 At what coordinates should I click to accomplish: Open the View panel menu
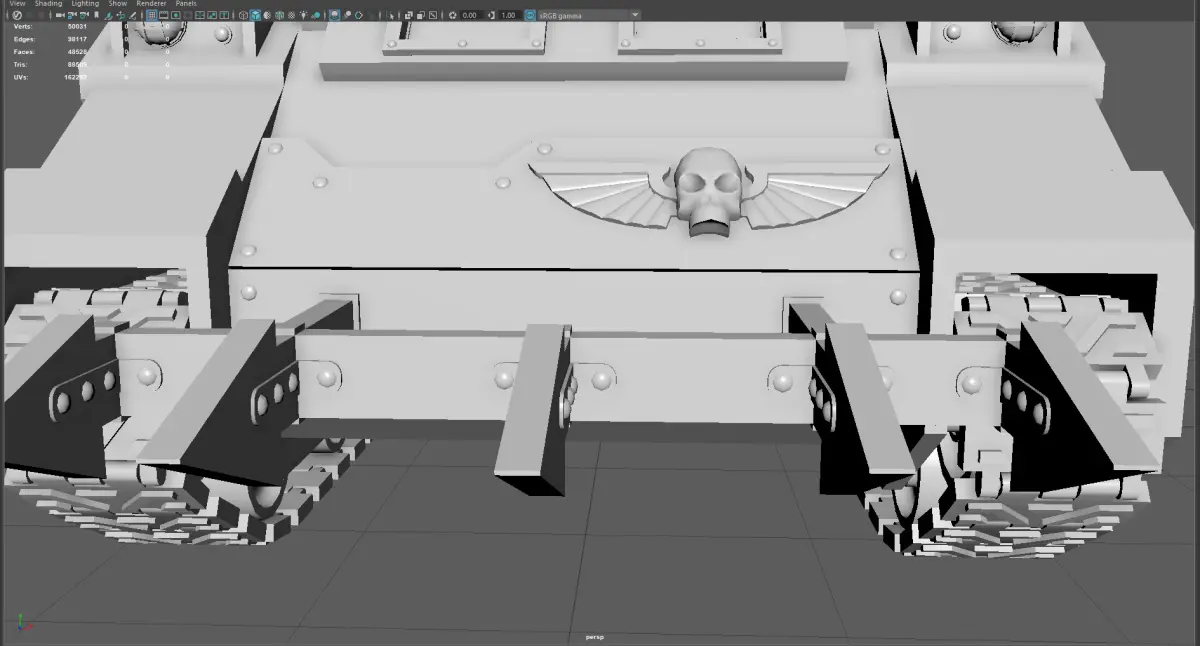[x=17, y=4]
